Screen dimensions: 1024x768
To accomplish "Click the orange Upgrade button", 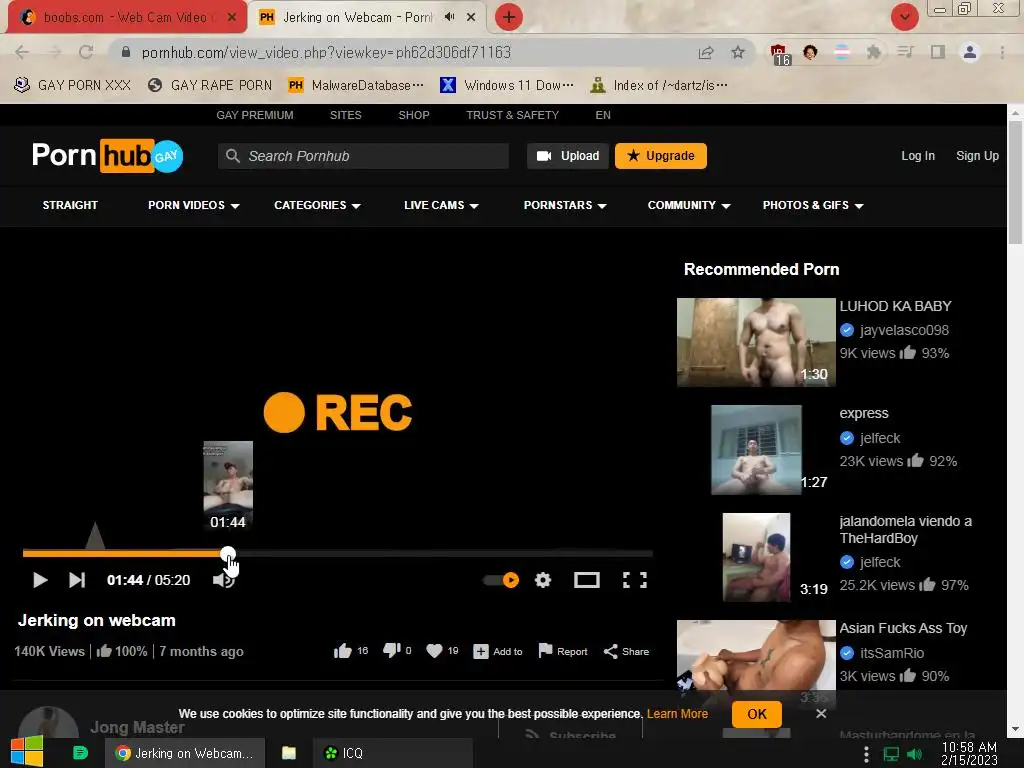I will [x=660, y=156].
